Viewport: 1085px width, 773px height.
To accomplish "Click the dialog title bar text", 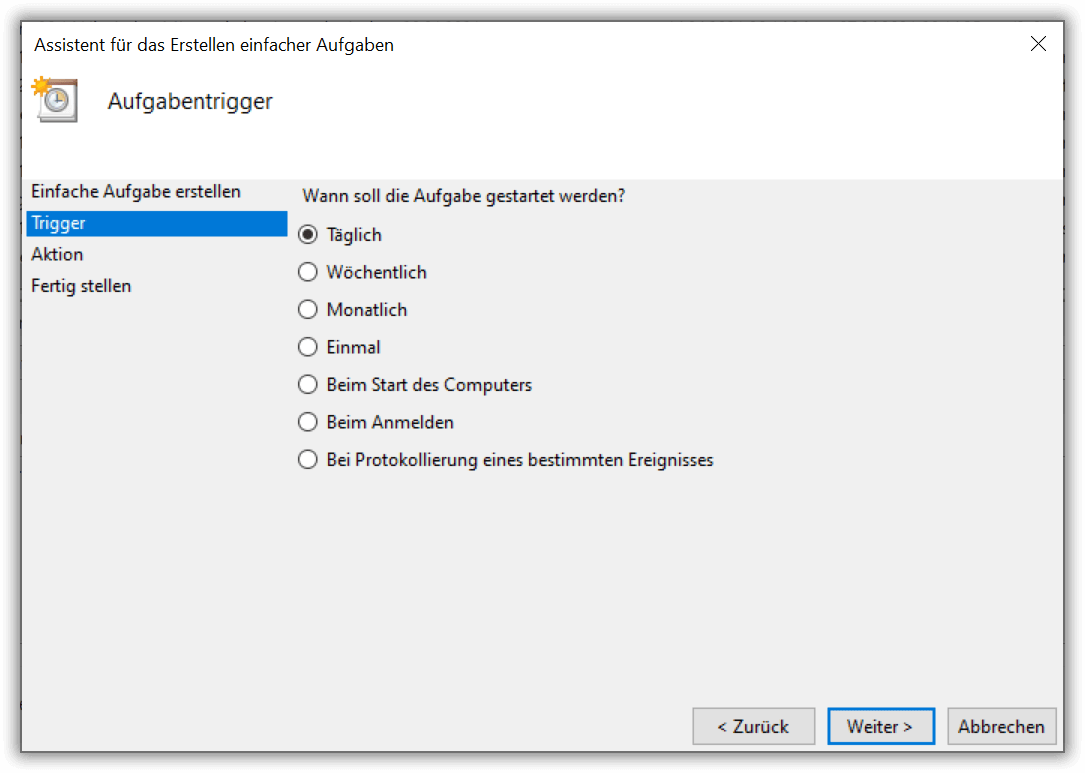I will (214, 45).
